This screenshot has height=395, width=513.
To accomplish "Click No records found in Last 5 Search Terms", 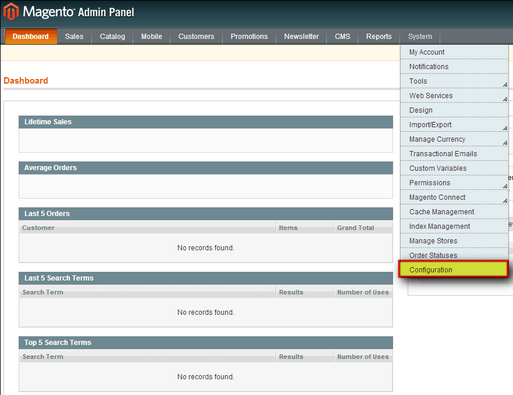I will pyautogui.click(x=205, y=312).
